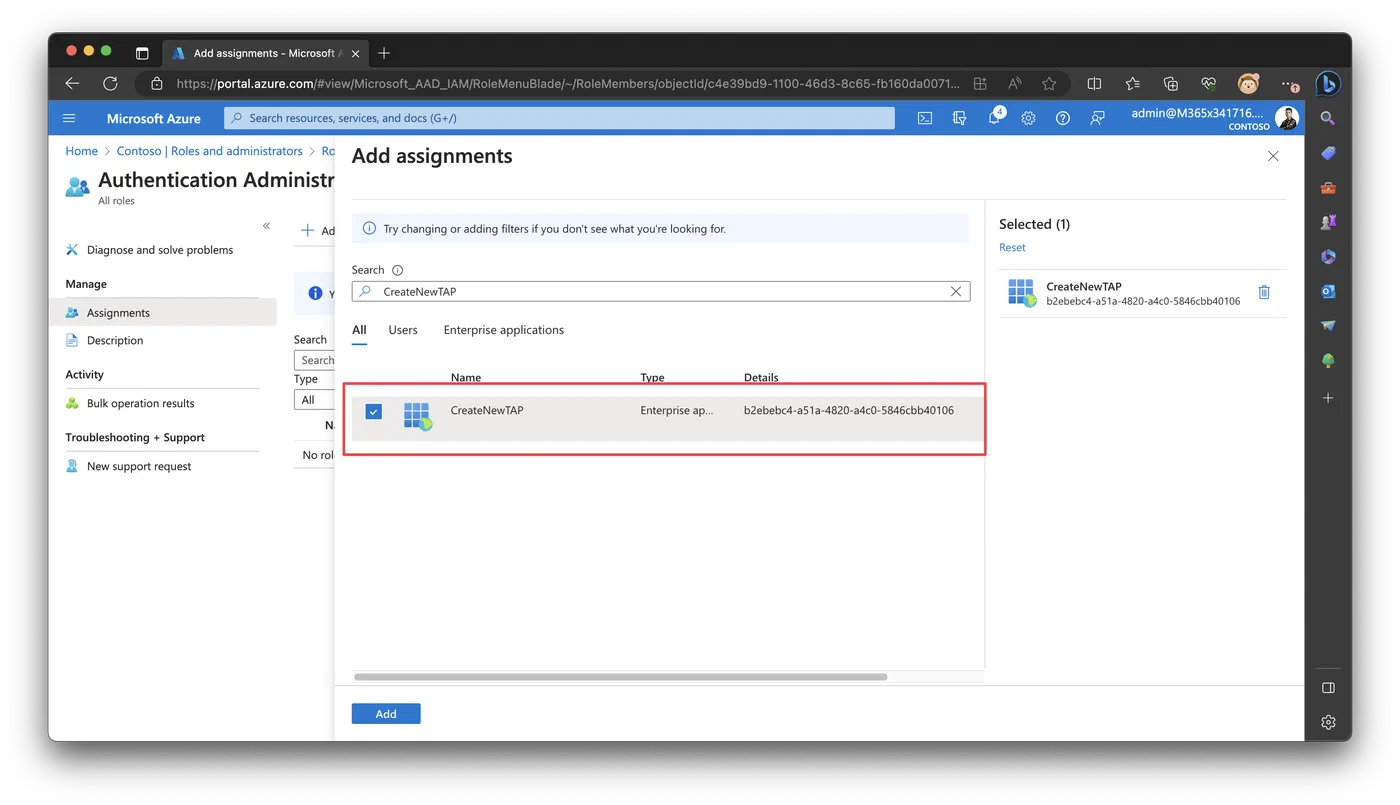Collapse the left navigation menu
The width and height of the screenshot is (1400, 805).
(x=266, y=226)
